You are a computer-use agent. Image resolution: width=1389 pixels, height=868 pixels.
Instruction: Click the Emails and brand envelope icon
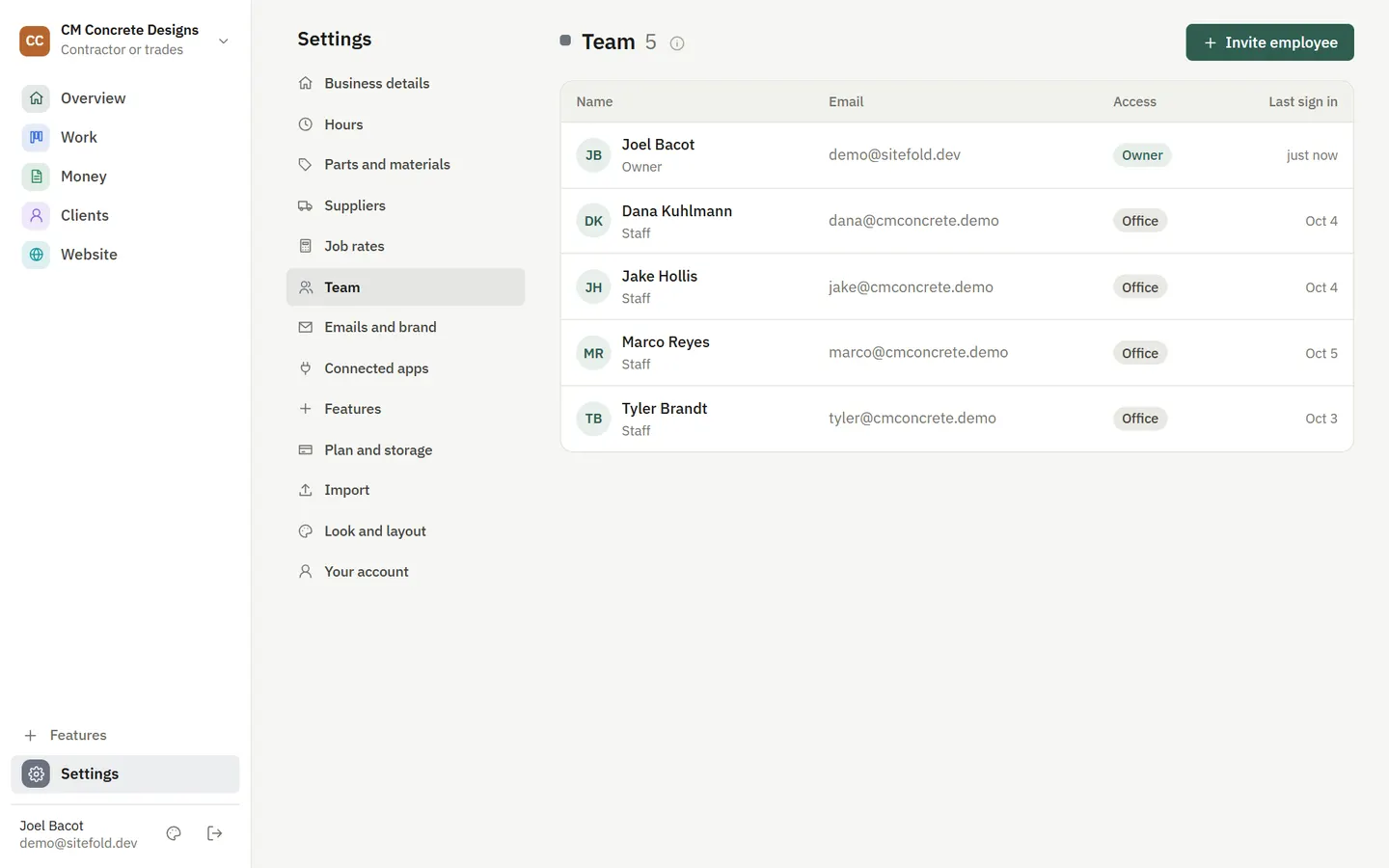306,327
